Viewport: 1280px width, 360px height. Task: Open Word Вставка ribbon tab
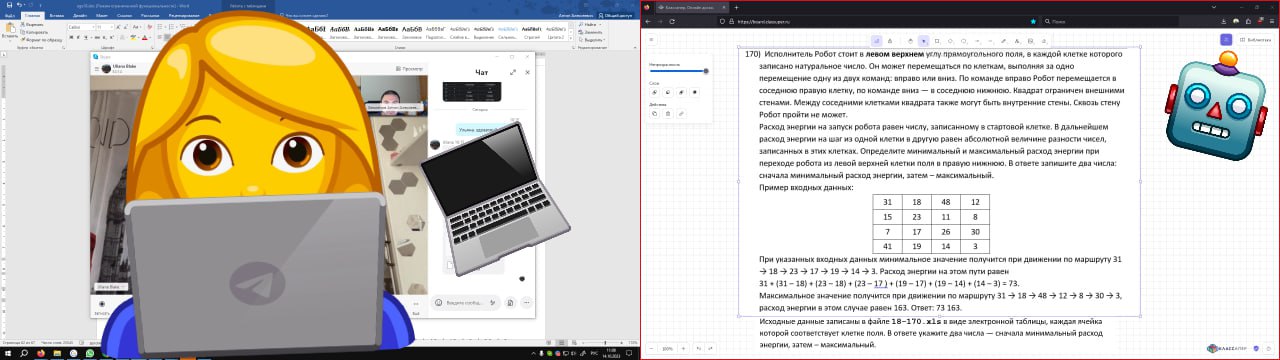click(57, 16)
